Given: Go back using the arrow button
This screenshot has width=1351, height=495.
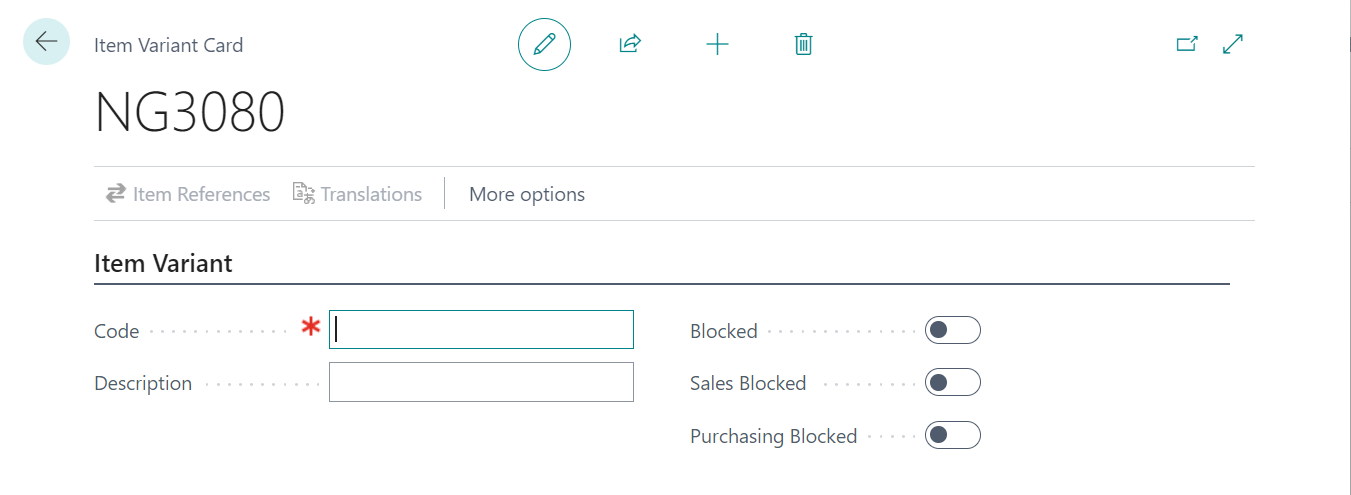Looking at the screenshot, I should (x=46, y=42).
